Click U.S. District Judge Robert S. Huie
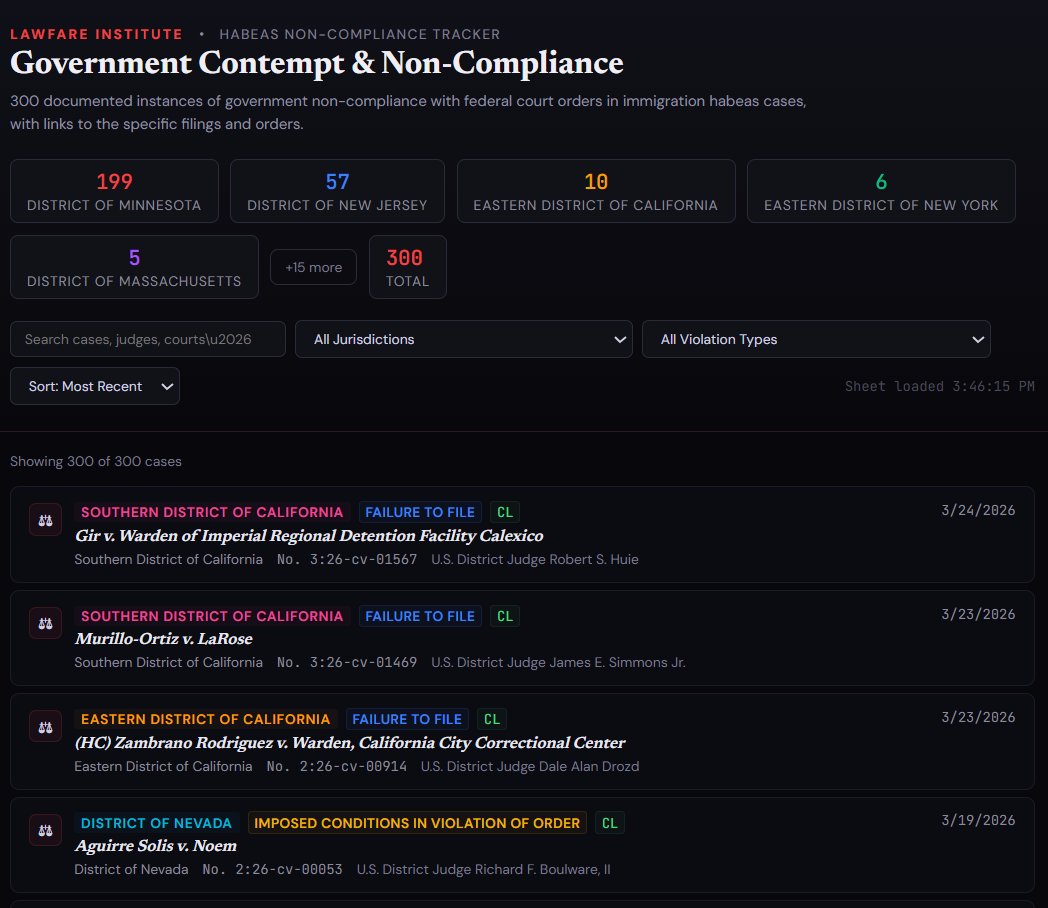This screenshot has height=908, width=1048. click(535, 559)
